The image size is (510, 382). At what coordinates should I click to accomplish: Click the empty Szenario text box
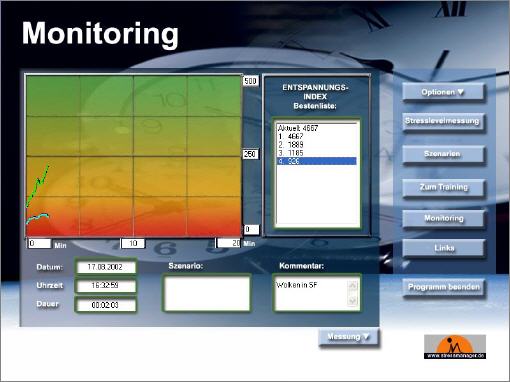pyautogui.click(x=207, y=294)
